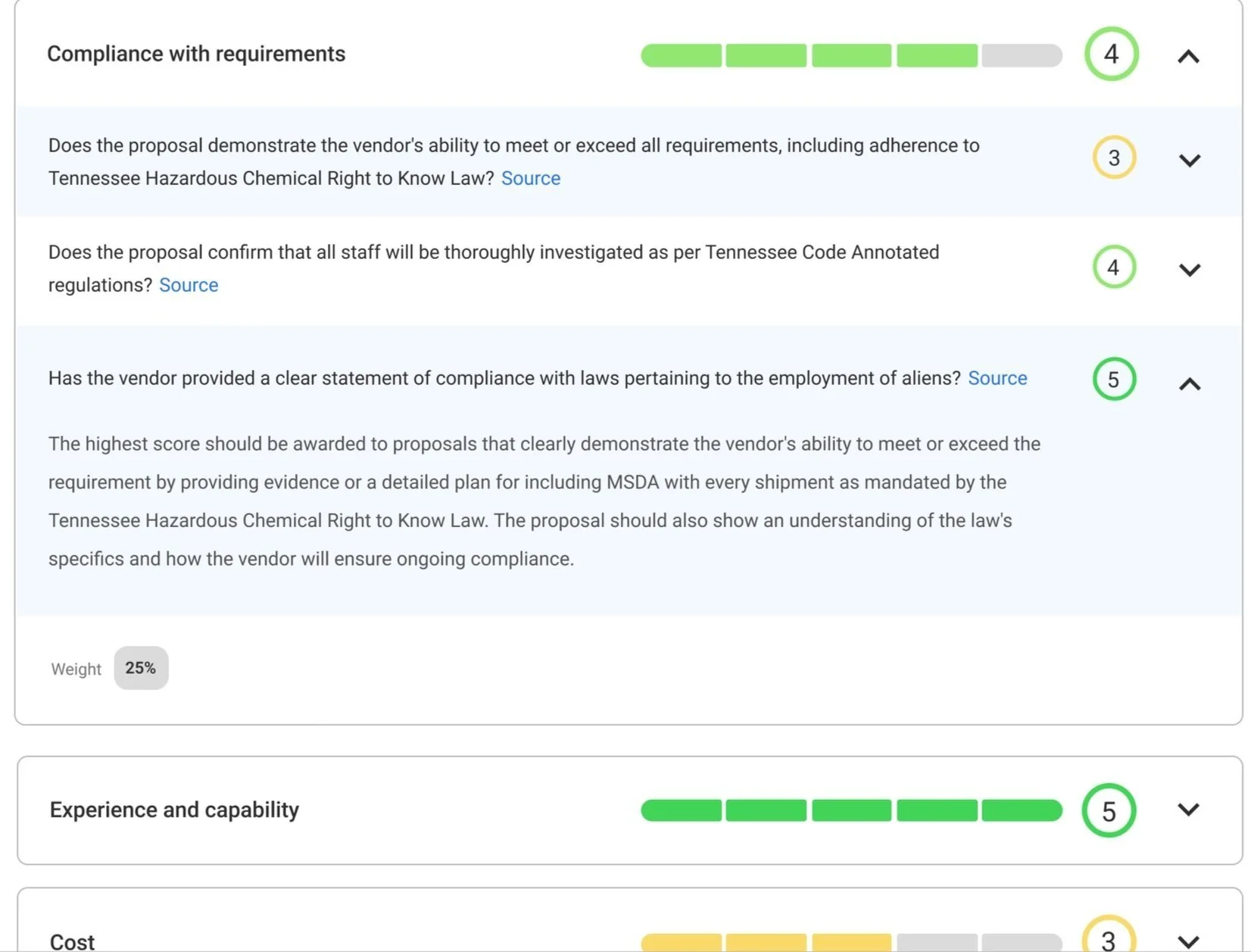
Task: Expand the Experience and capability section
Action: [x=1188, y=810]
